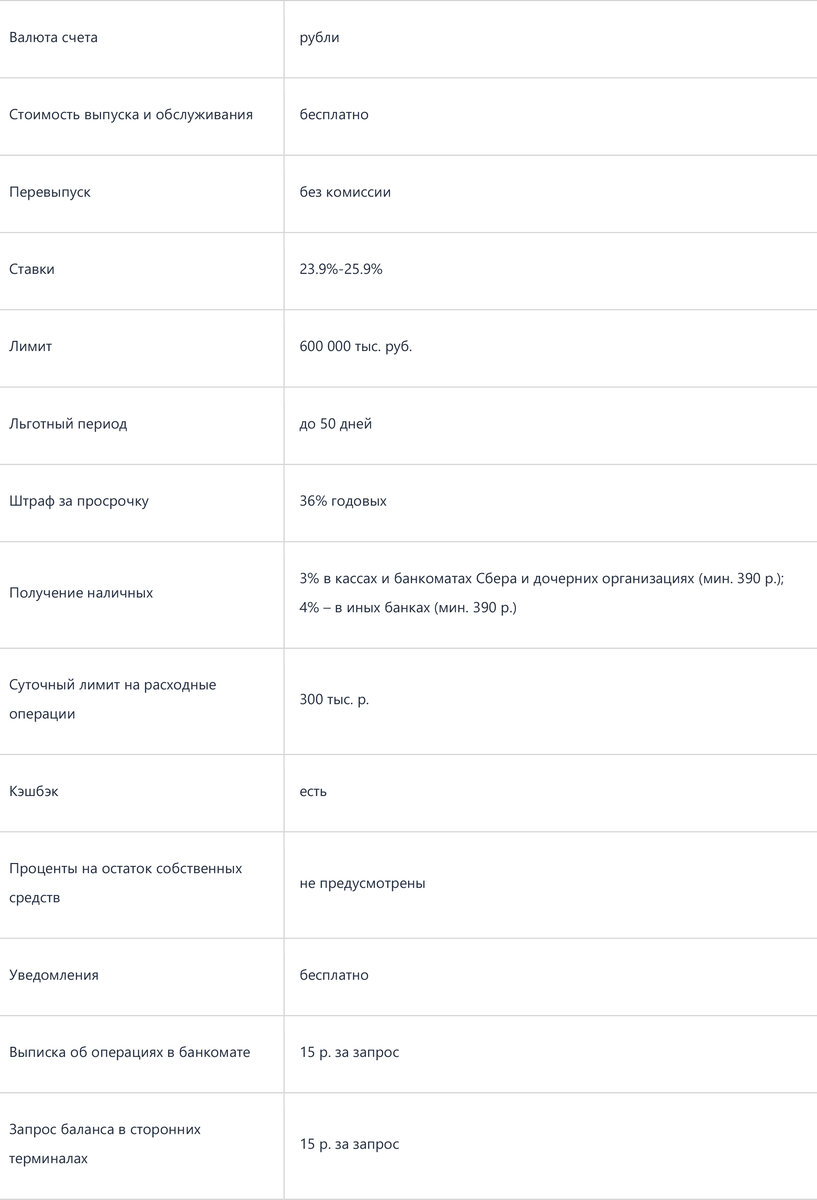Click the 'Льготный период' label
This screenshot has height=1200, width=817.
tap(68, 424)
